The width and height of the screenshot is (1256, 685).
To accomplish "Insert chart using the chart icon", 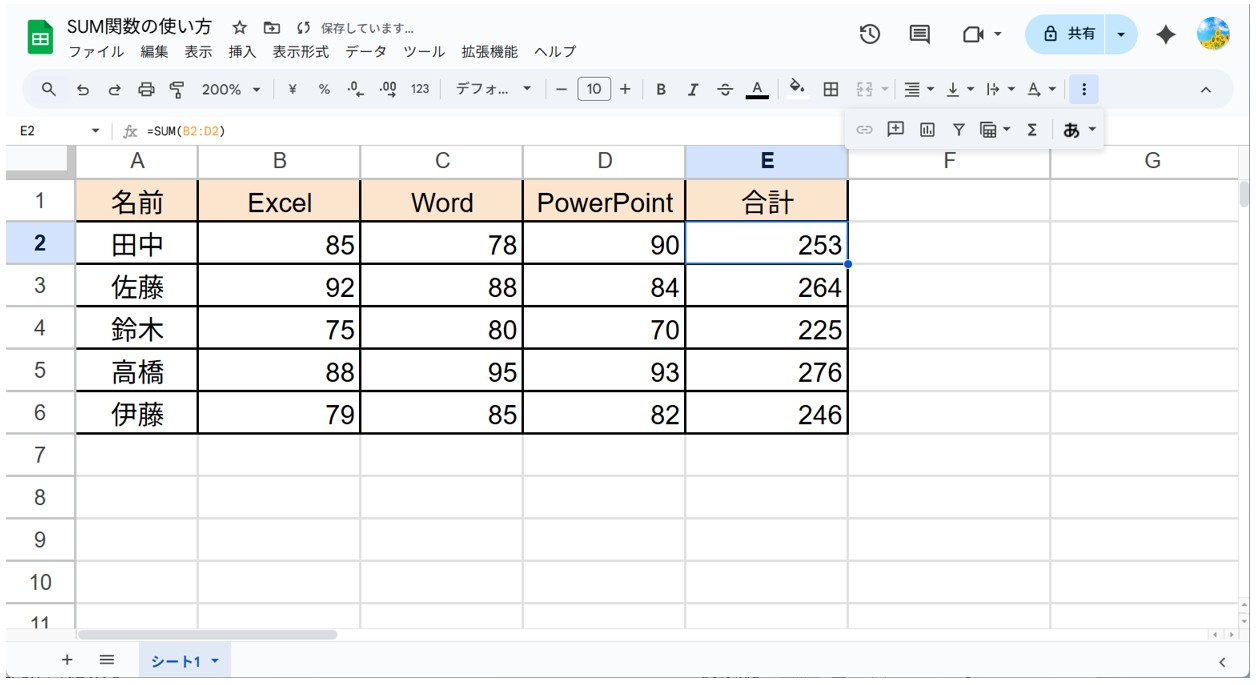I will [927, 129].
